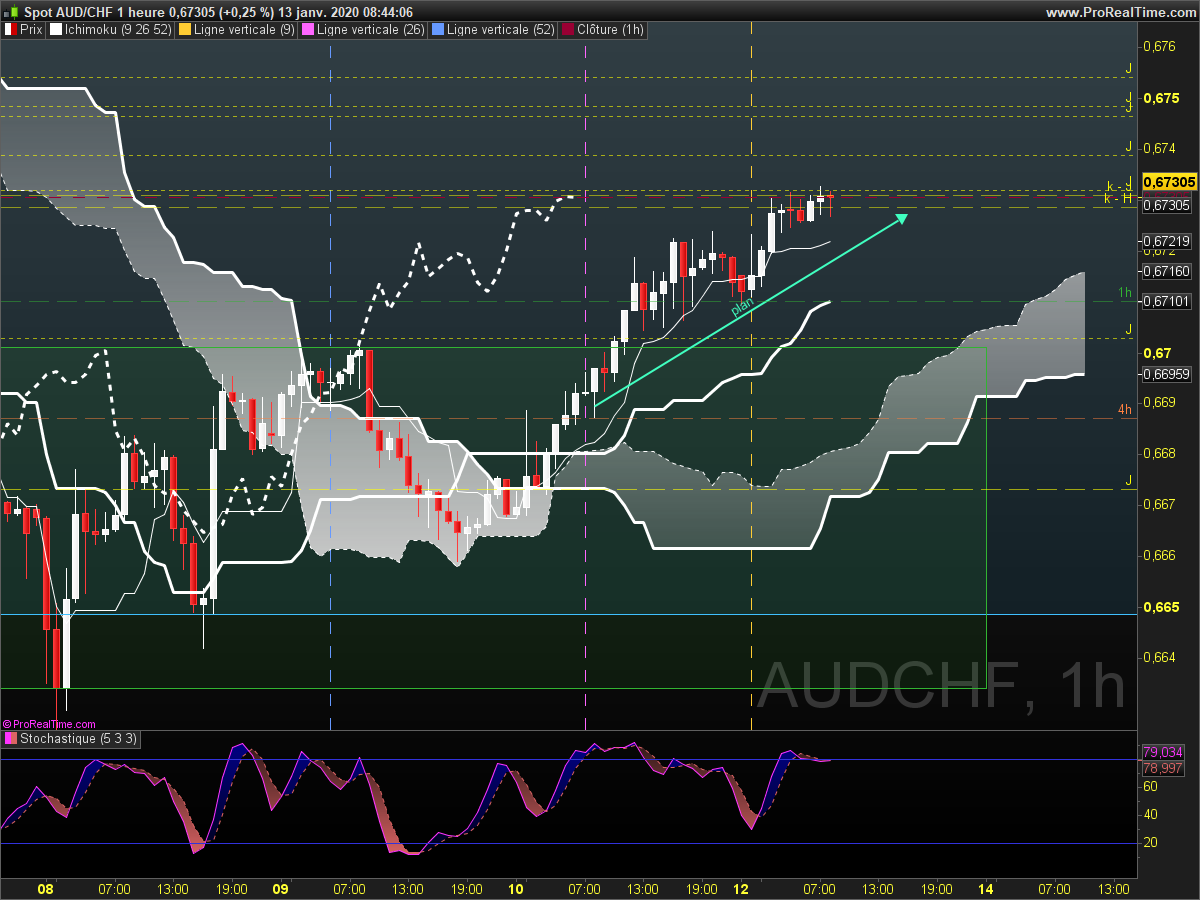The width and height of the screenshot is (1200, 900).
Task: Click the date label 09 on time axis
Action: click(281, 888)
